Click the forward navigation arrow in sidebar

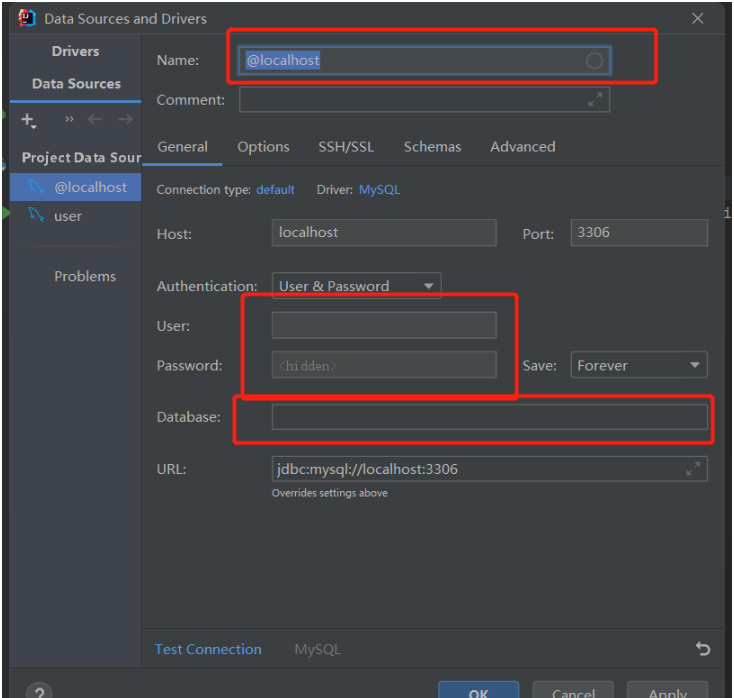point(125,120)
